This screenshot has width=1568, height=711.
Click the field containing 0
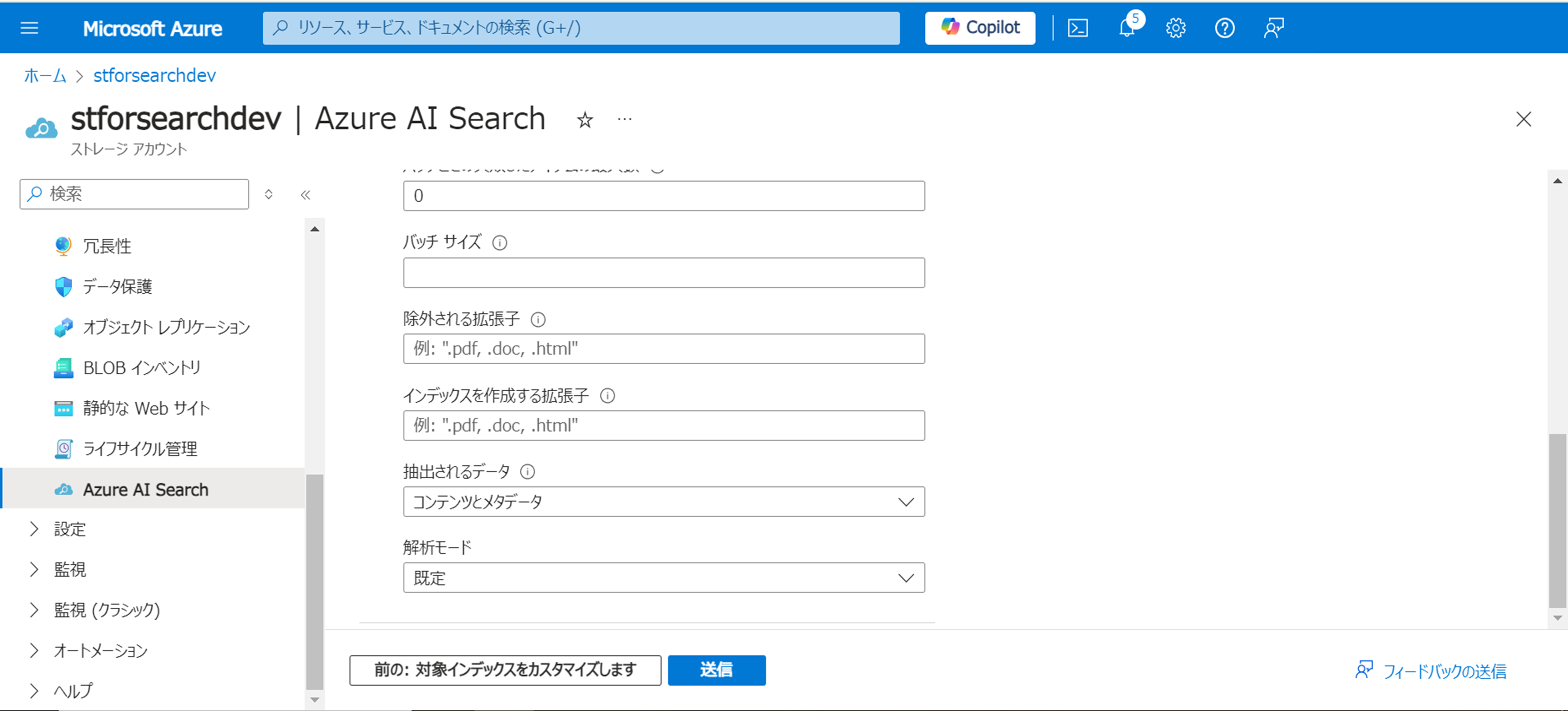pos(663,196)
